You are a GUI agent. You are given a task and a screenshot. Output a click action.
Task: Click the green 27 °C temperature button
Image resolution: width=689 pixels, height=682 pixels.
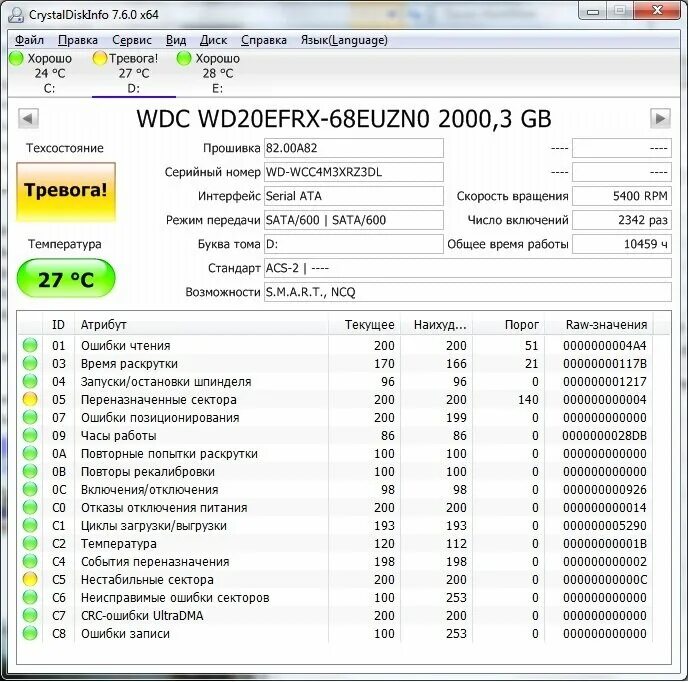click(66, 279)
